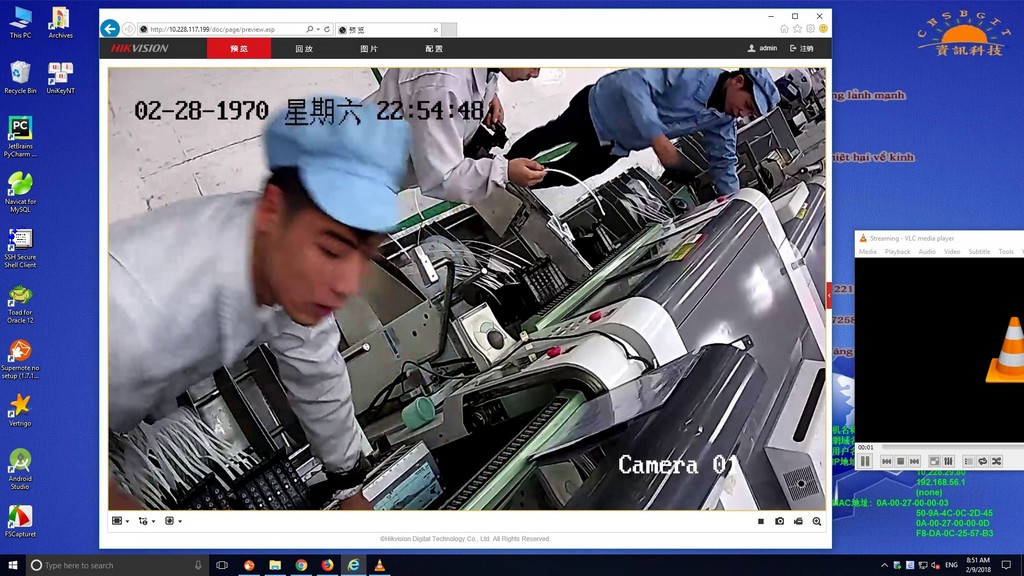Start recording with the Hikvision record icon

(x=798, y=521)
